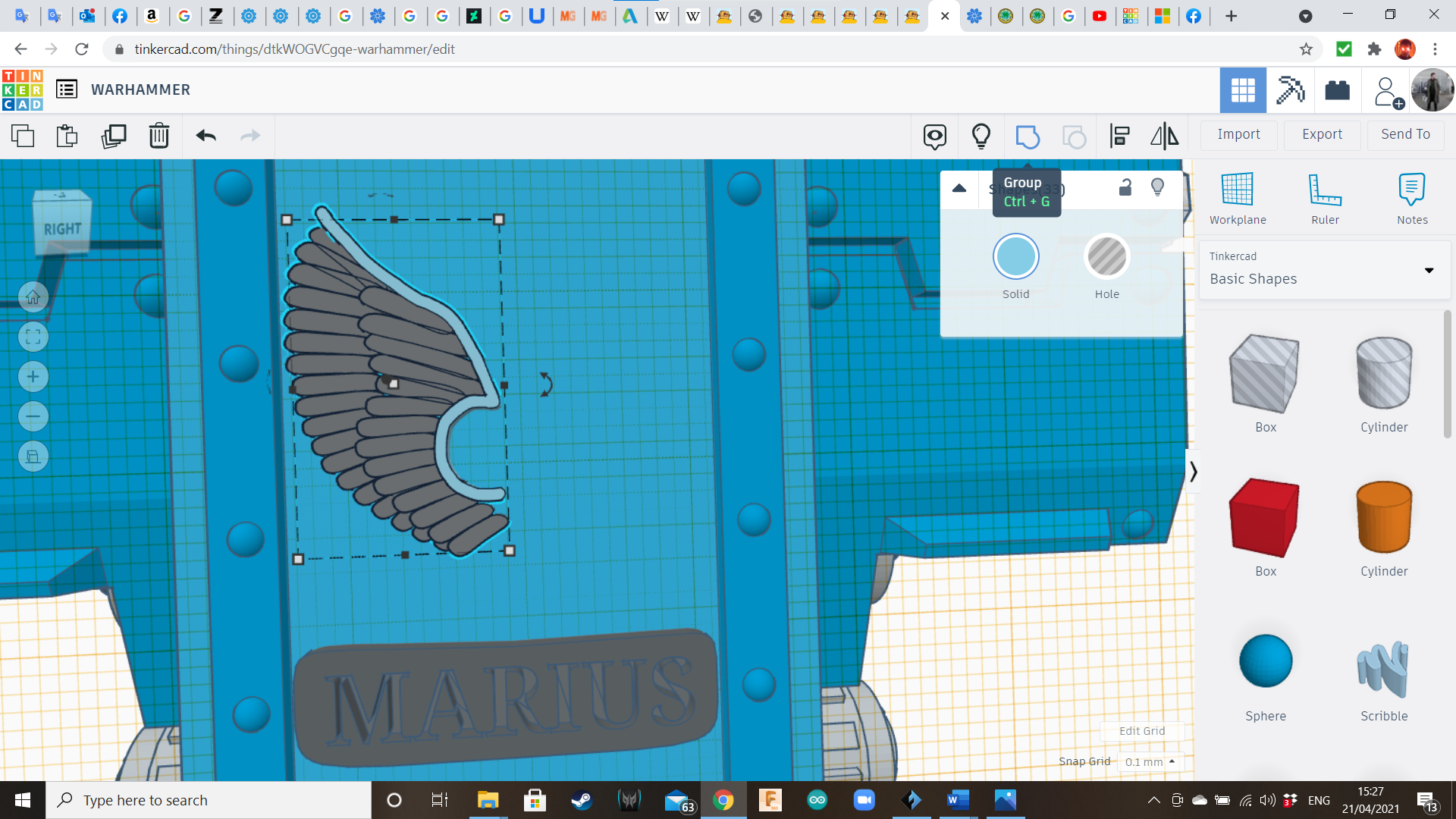Expand the Basic Shapes library dropdown

[x=1429, y=271]
